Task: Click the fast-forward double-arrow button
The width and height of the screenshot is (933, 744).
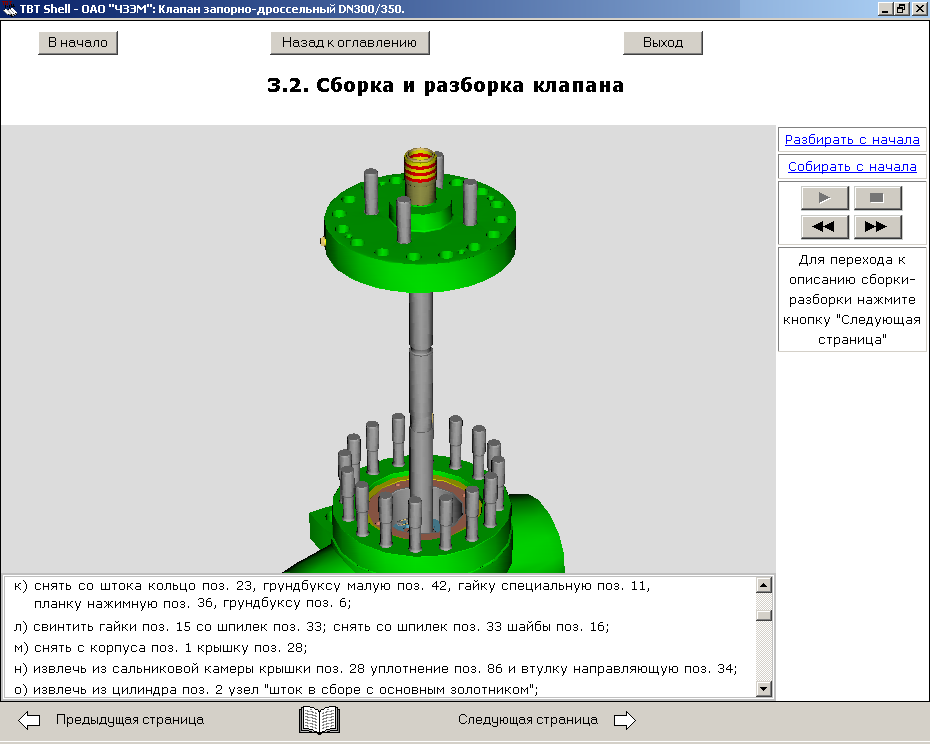Action: (877, 227)
